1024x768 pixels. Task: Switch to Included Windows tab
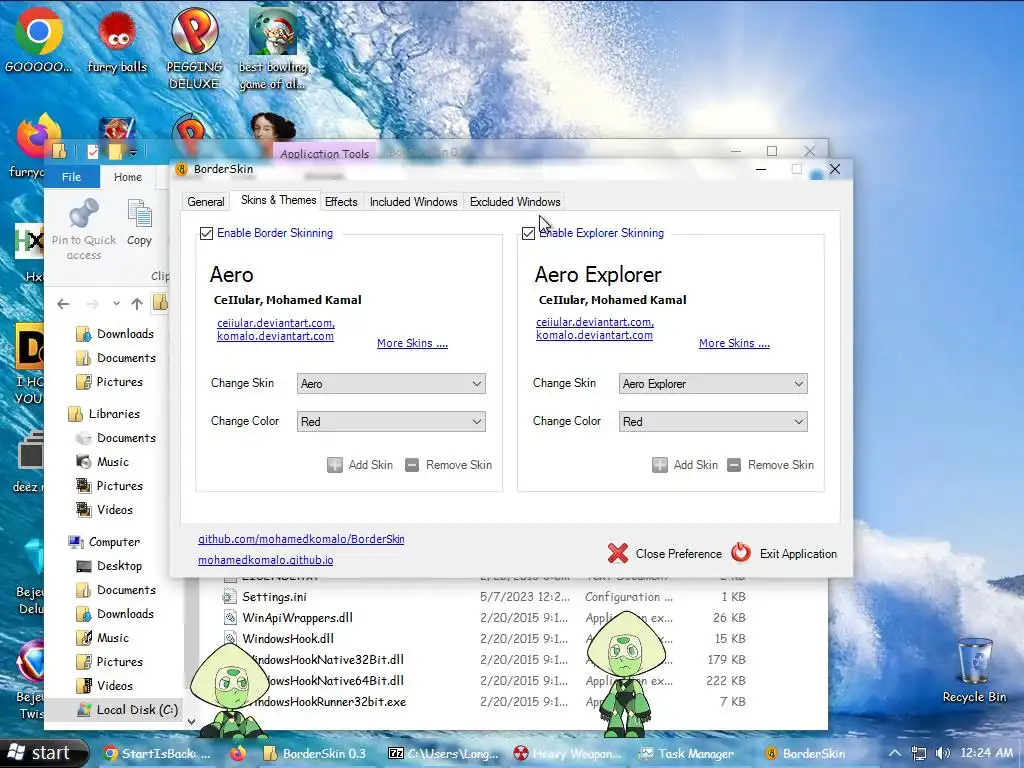[x=413, y=202]
